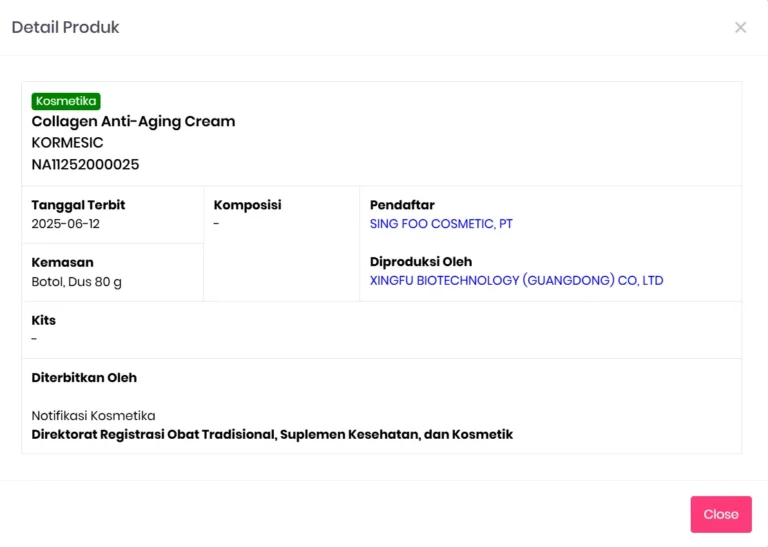Image resolution: width=768 pixels, height=547 pixels.
Task: Click the date value 2025-06-12
Action: 66,224
